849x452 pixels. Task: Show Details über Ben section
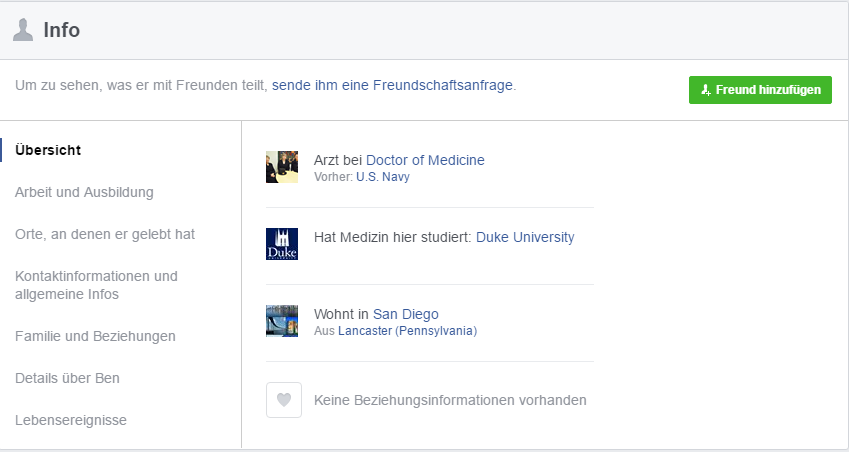pyautogui.click(x=67, y=378)
